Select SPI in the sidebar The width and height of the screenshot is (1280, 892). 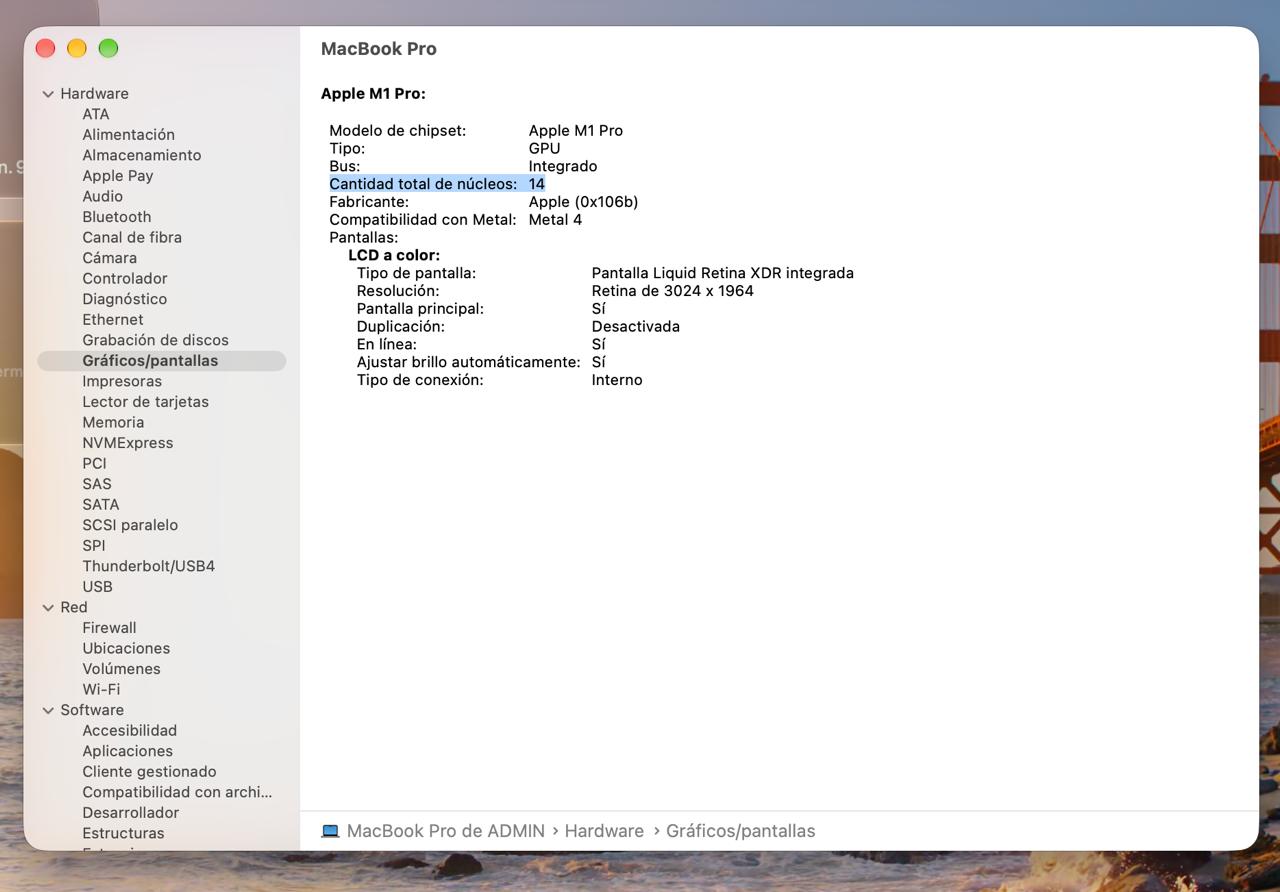click(x=93, y=546)
